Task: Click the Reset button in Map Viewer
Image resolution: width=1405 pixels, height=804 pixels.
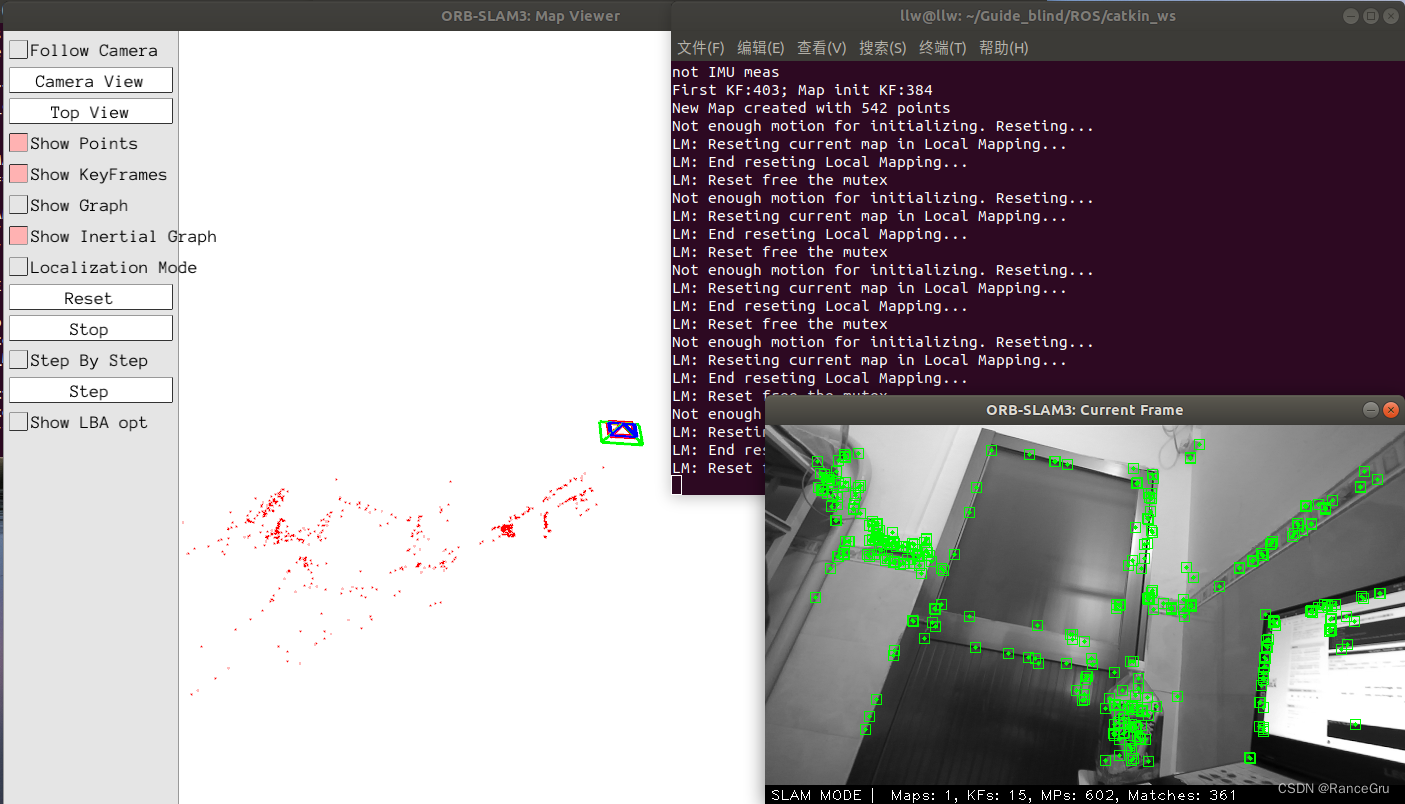Action: pyautogui.click(x=91, y=298)
